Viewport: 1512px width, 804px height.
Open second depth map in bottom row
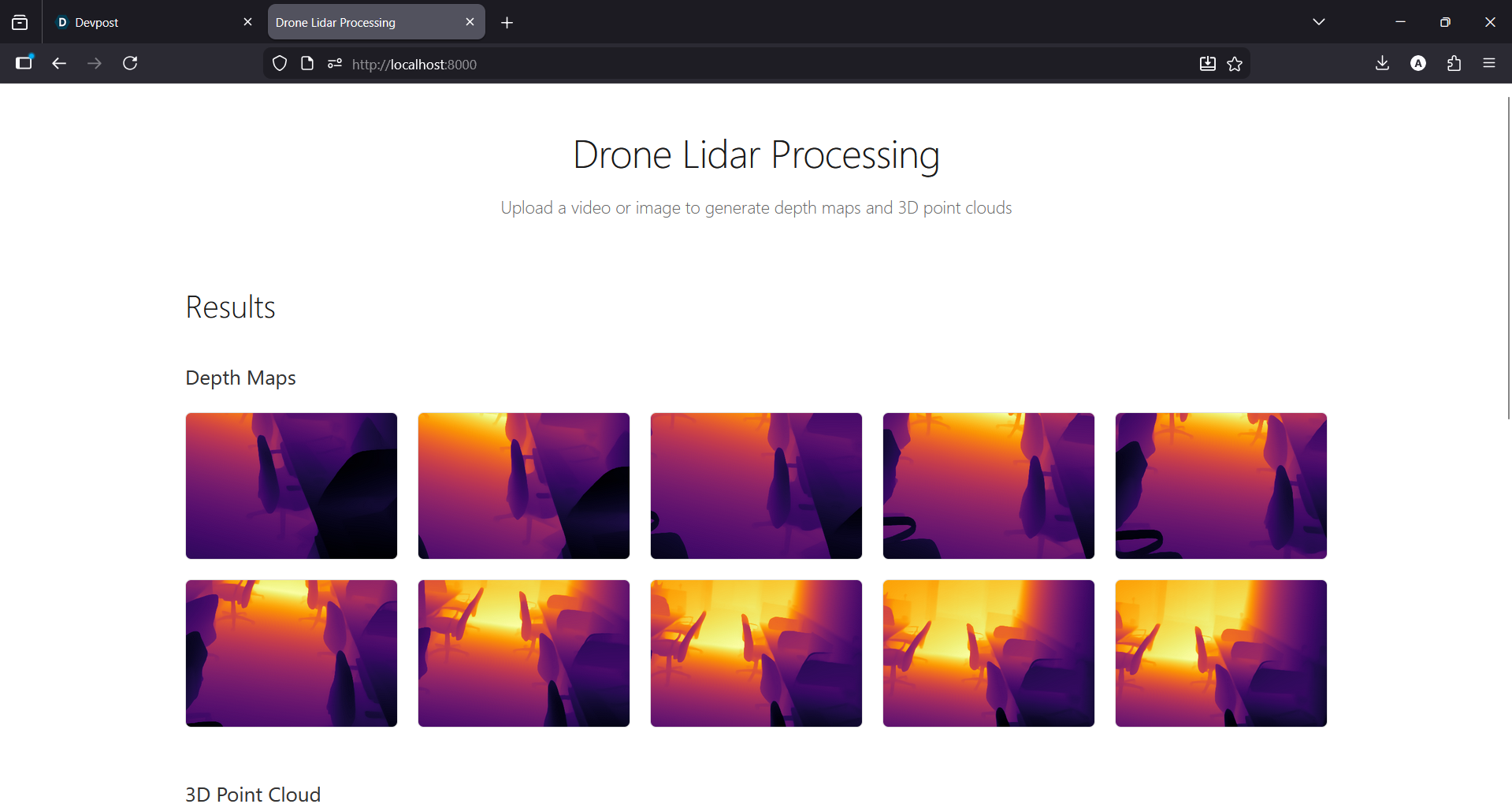pyautogui.click(x=524, y=653)
